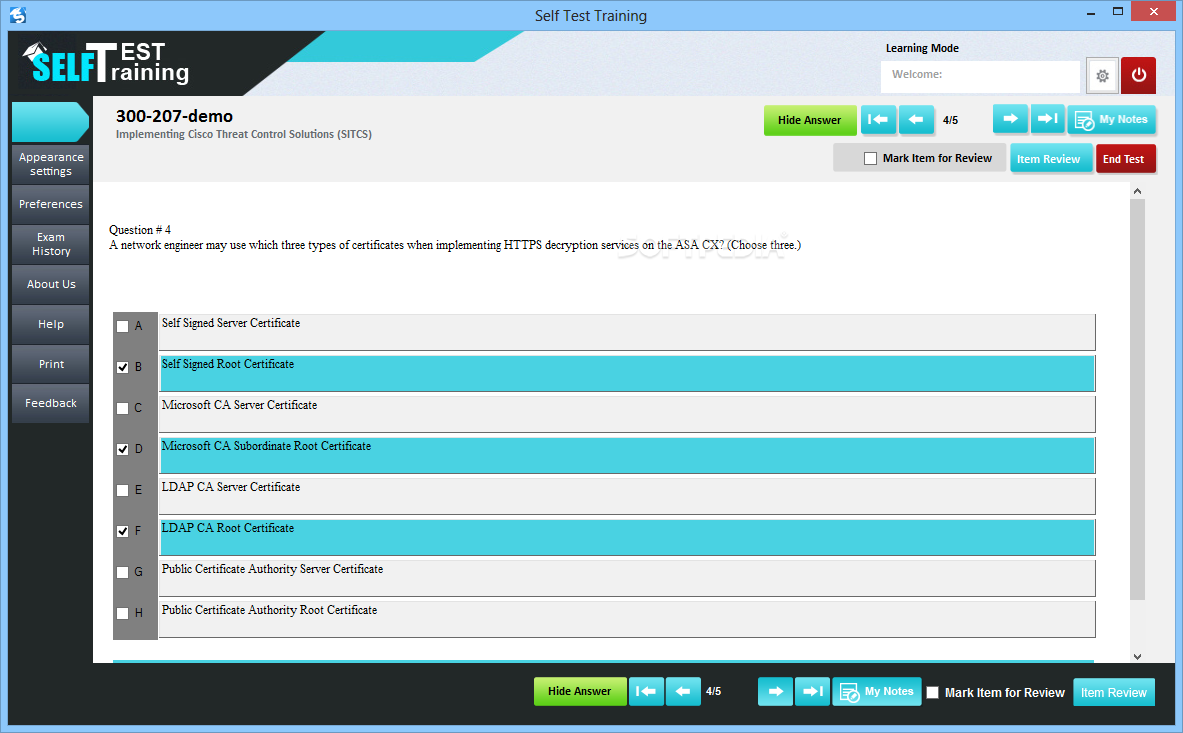Viewport: 1183px width, 733px height.
Task: Open Help in the sidebar
Action: pos(51,324)
